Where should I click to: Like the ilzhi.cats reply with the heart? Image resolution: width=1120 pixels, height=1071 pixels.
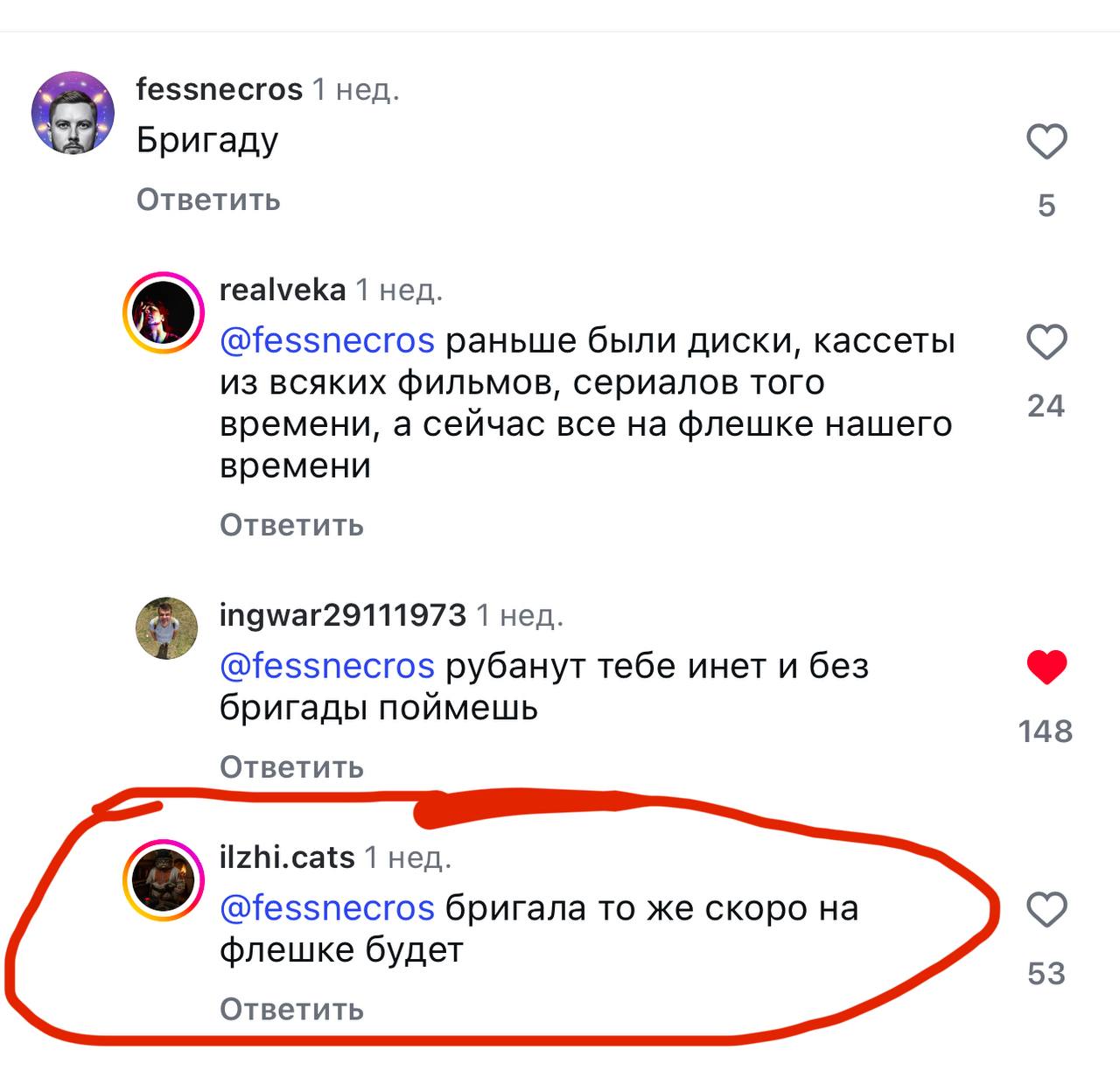[x=1046, y=910]
